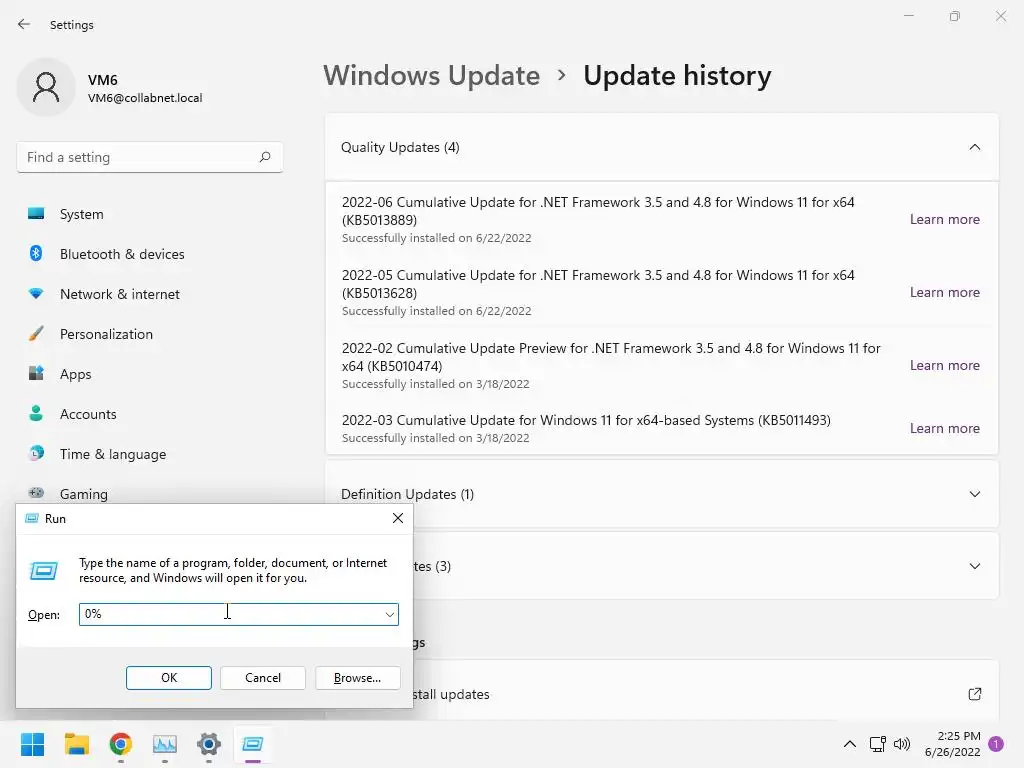This screenshot has width=1024, height=768.
Task: Click the Apps sidebar icon
Action: tap(36, 374)
